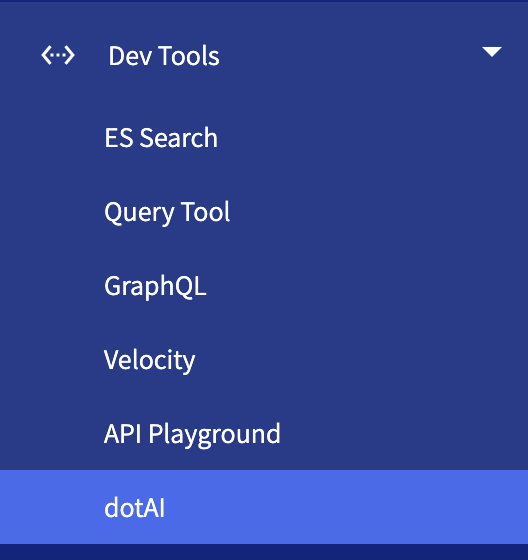Choose the GraphQL navigation link
This screenshot has height=560, width=528.
click(155, 286)
